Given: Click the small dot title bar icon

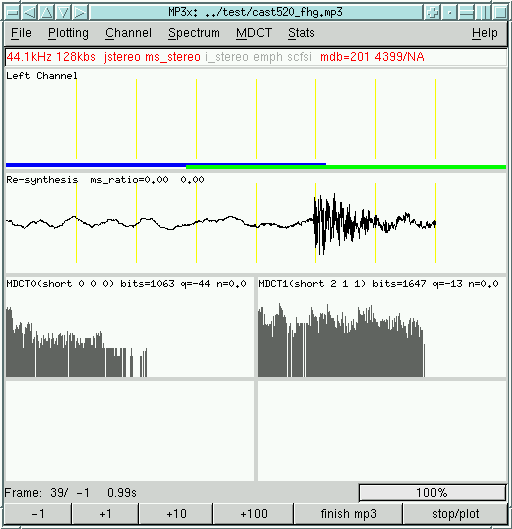Looking at the screenshot, I should pos(449,12).
